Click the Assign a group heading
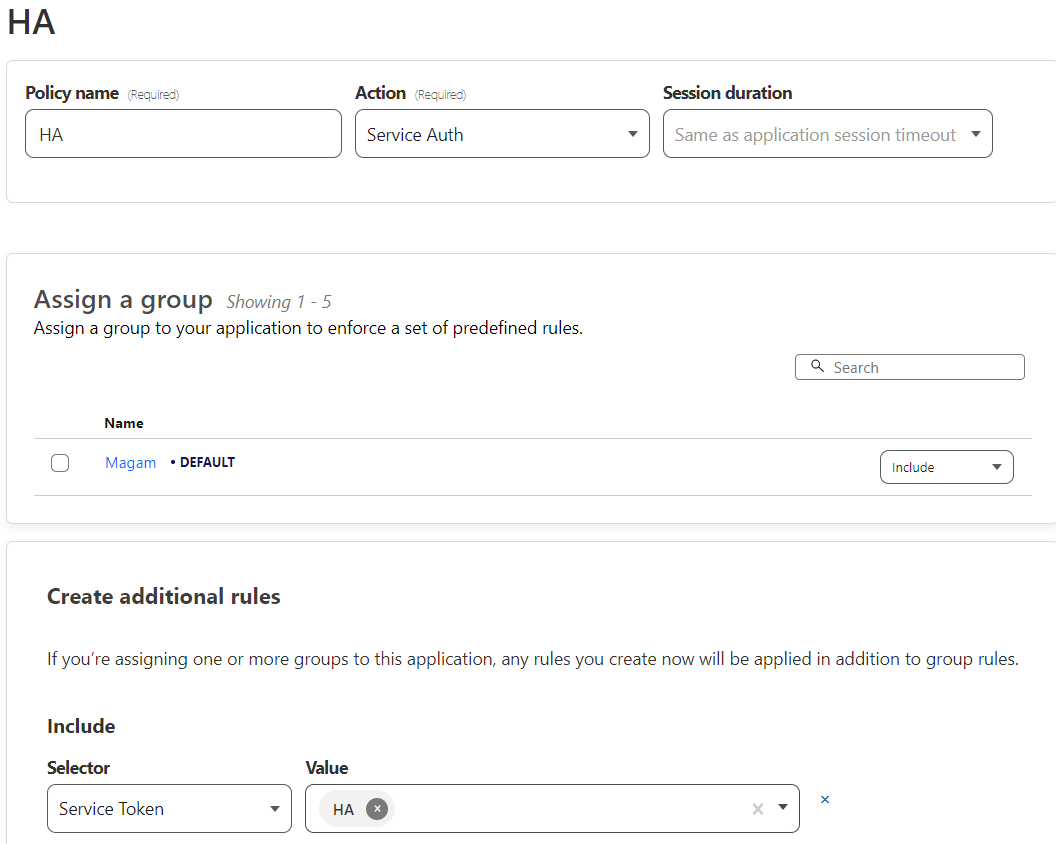1056x844 pixels. click(123, 299)
